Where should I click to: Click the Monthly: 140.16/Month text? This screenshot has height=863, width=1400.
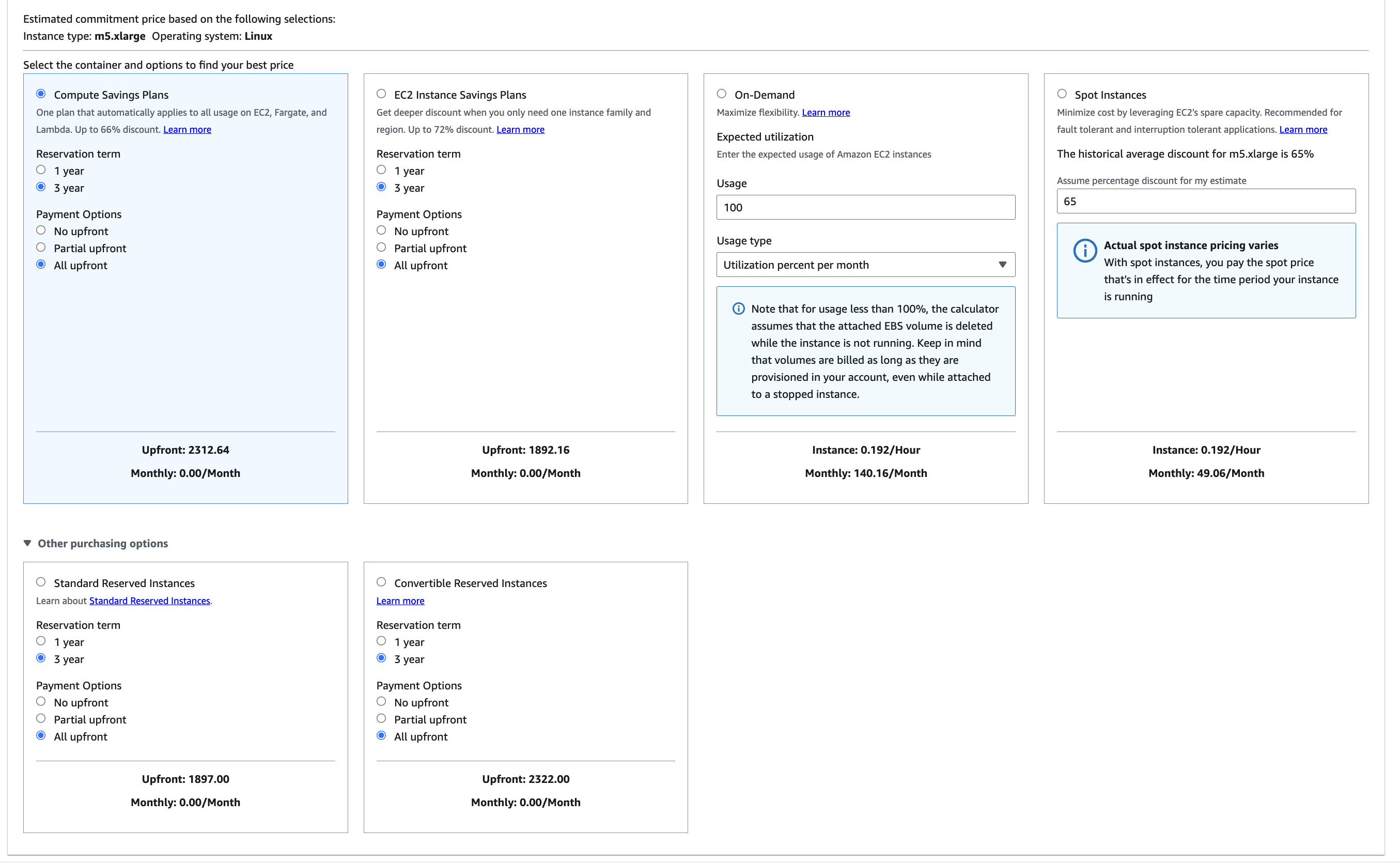tap(866, 473)
